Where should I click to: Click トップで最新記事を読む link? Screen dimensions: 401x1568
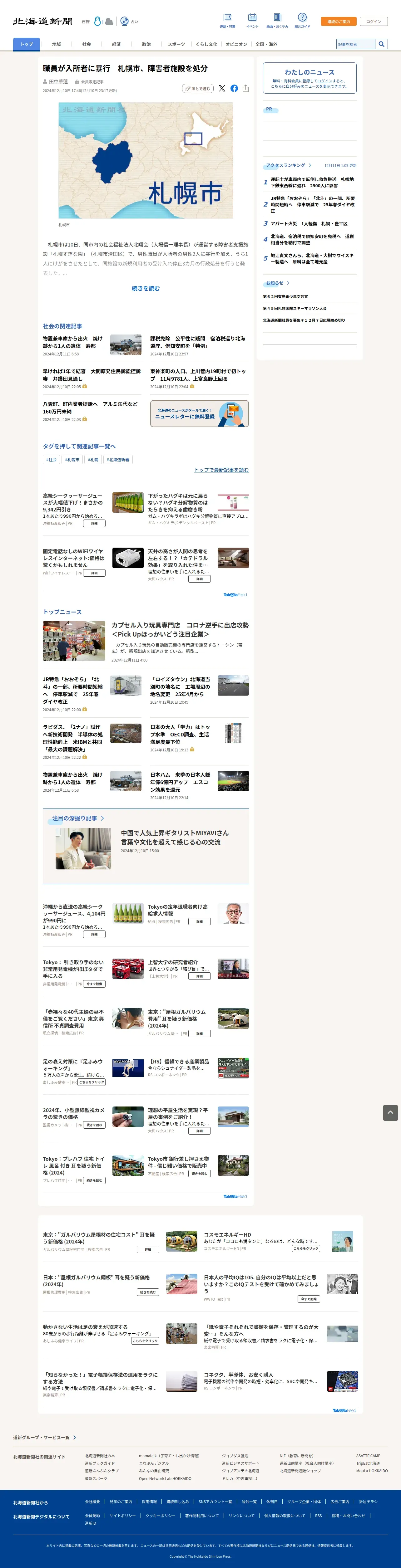pyautogui.click(x=221, y=470)
